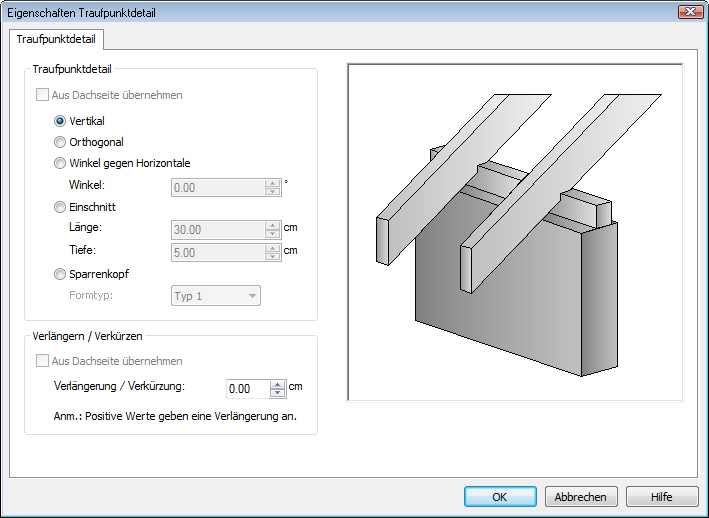Increase Länge with the up arrow
The image size is (709, 518).
(x=273, y=225)
